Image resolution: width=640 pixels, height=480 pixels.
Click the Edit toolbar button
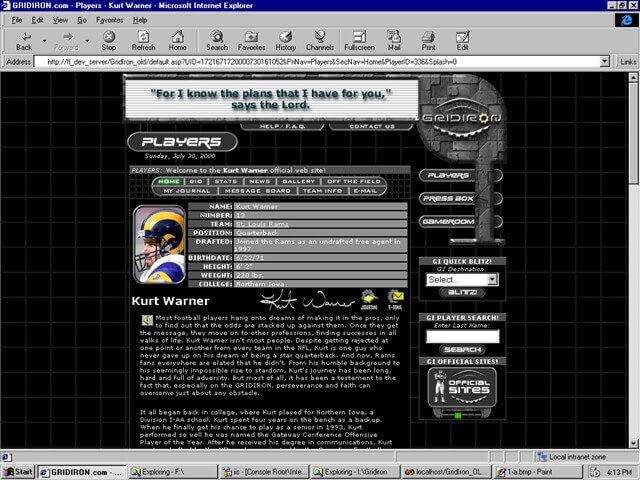point(462,41)
